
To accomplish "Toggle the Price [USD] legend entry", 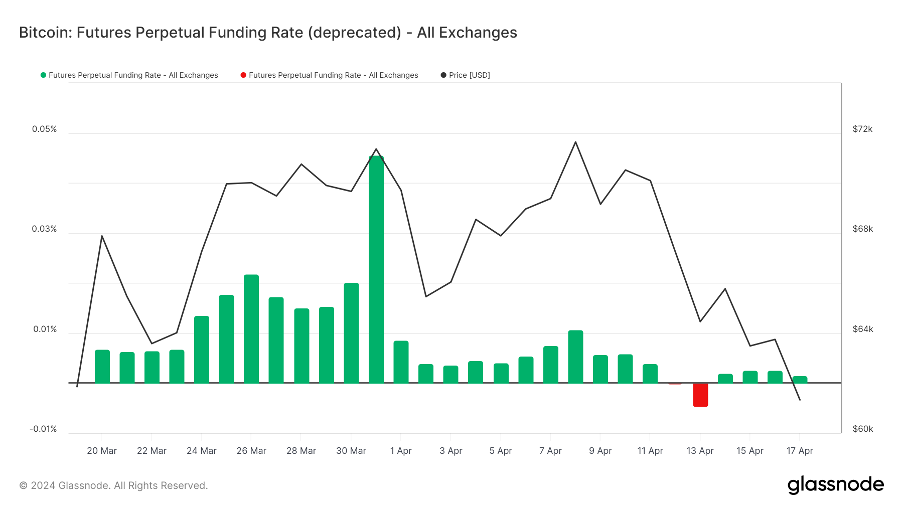I will (465, 75).
